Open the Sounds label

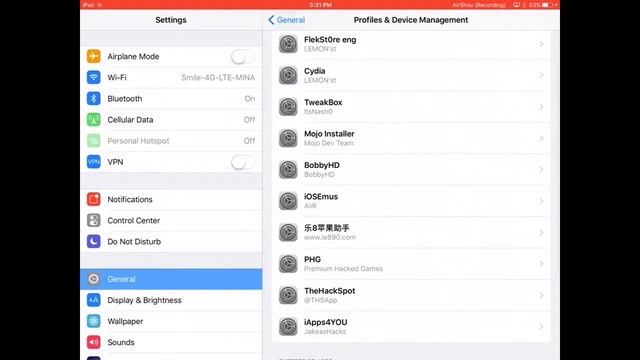(x=121, y=342)
